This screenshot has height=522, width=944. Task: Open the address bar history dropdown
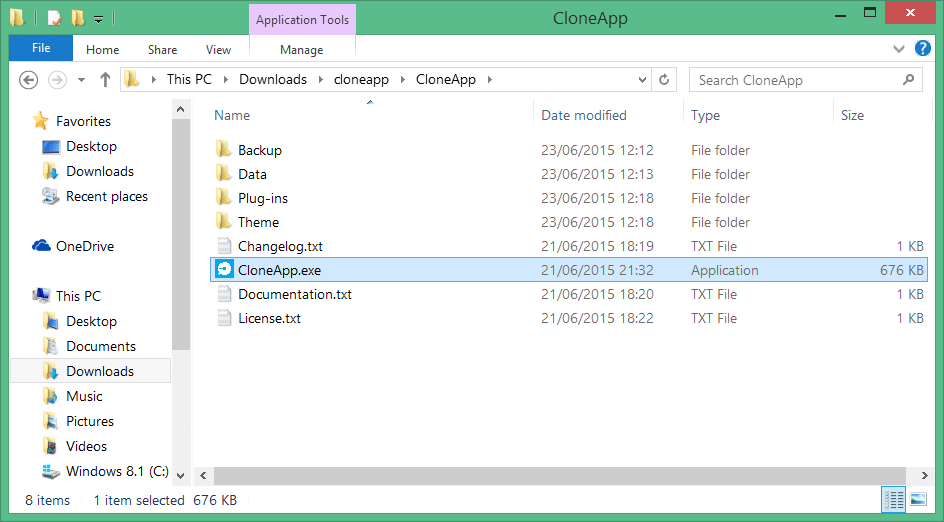[x=642, y=79]
